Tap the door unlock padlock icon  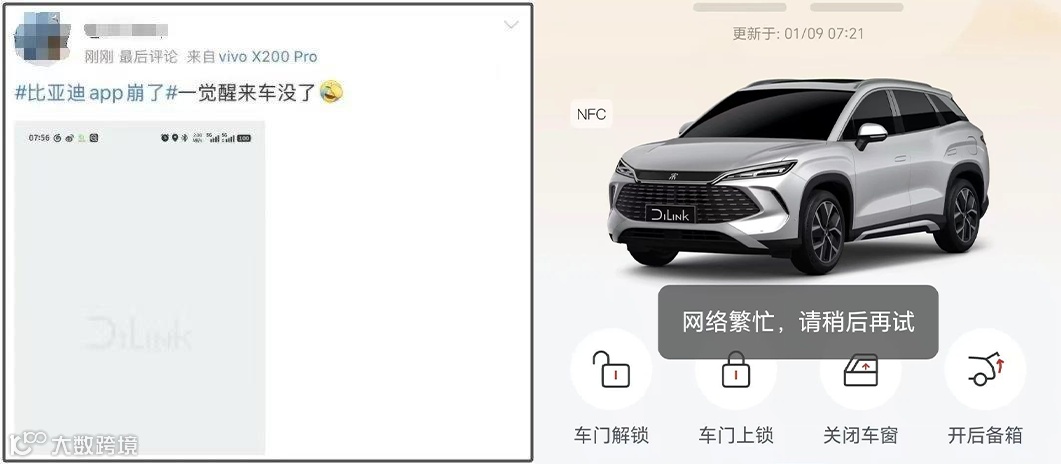click(x=611, y=369)
